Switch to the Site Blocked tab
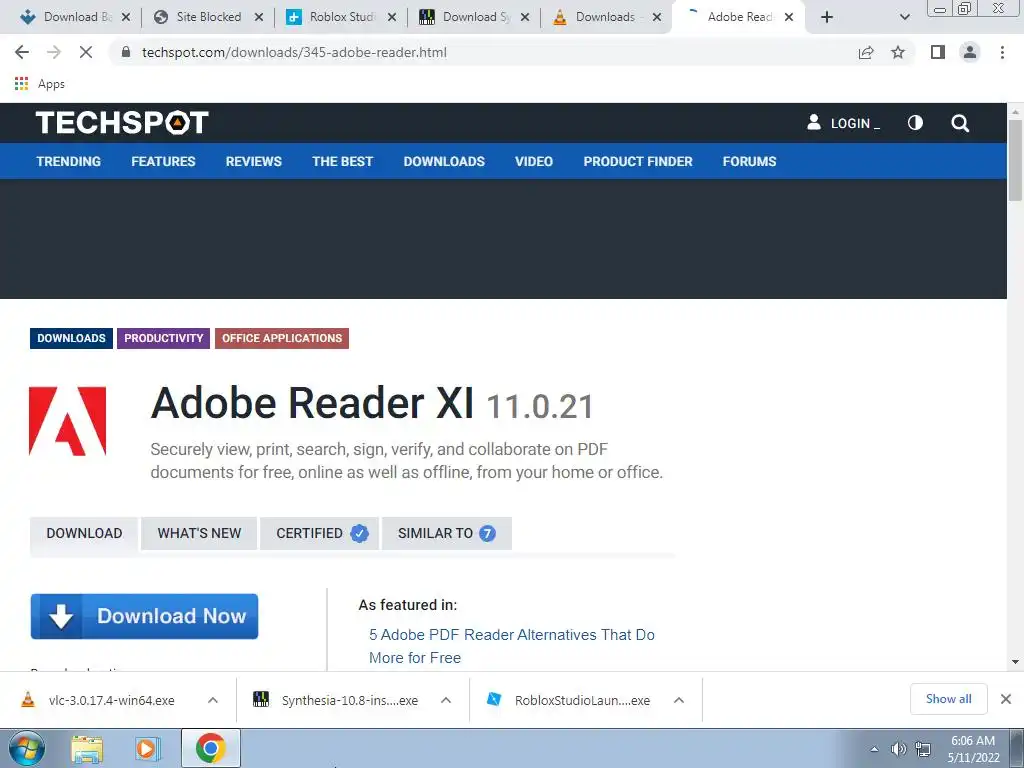Viewport: 1024px width, 768px height. point(208,17)
